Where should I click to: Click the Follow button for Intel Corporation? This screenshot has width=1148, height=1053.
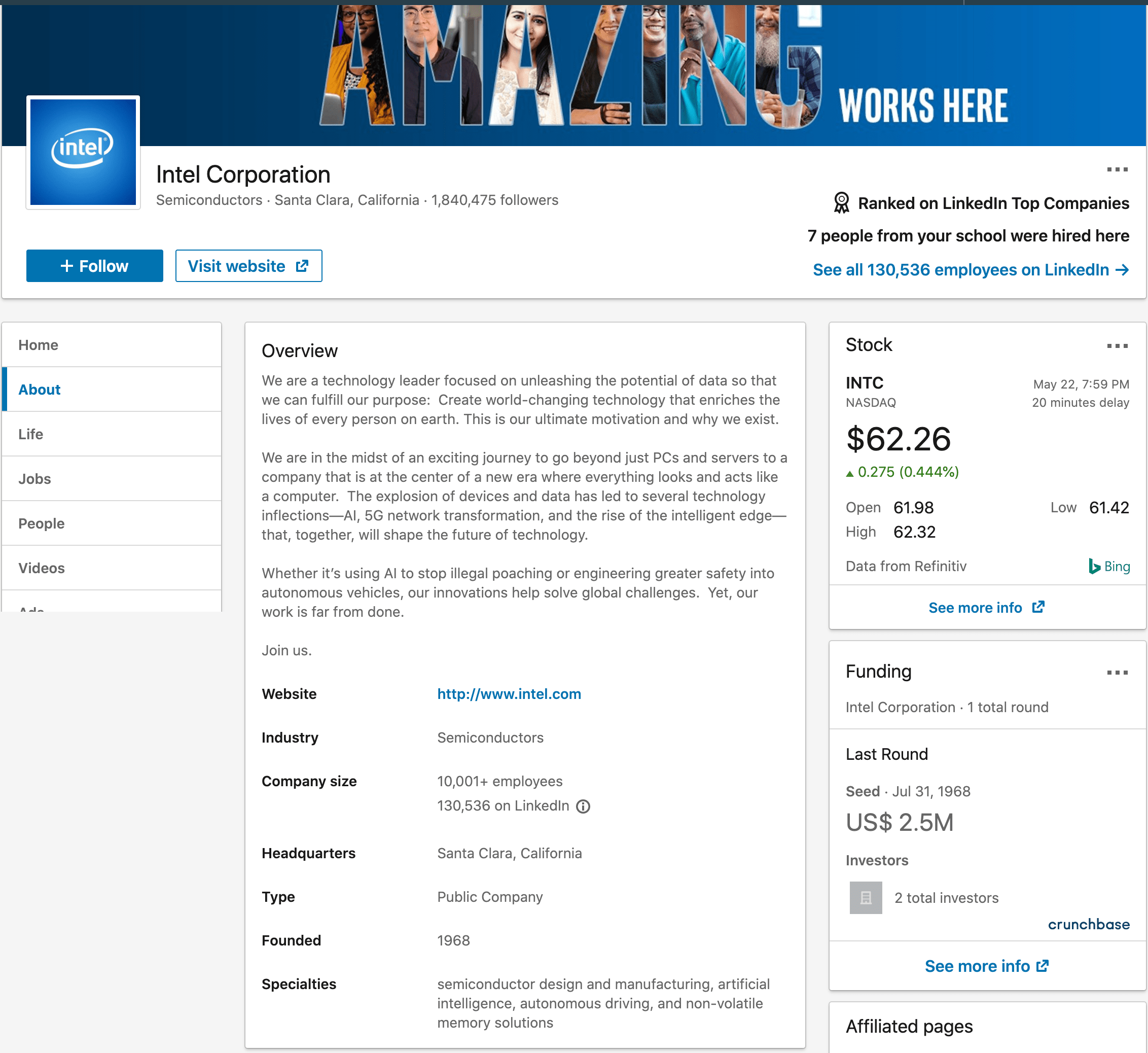click(93, 265)
